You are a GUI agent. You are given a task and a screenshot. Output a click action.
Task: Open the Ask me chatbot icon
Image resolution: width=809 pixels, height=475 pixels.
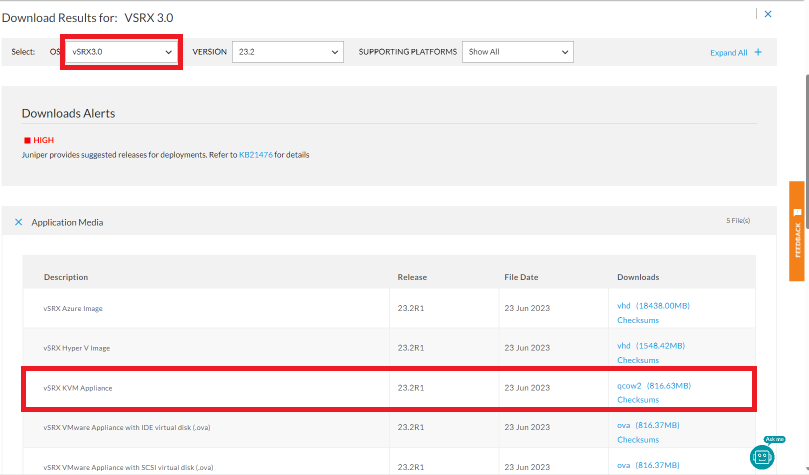pos(762,456)
